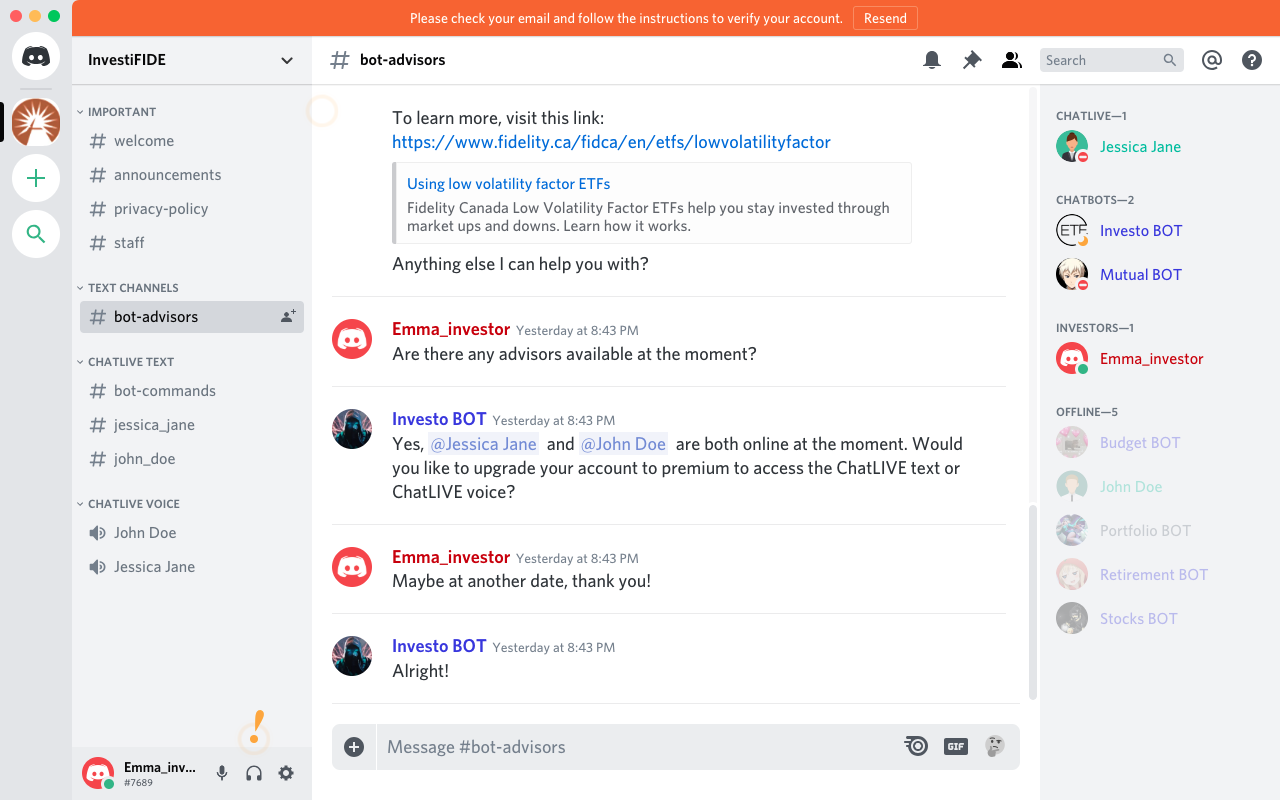
Task: Click Emma_investor avatar in user panel
Action: coord(98,773)
